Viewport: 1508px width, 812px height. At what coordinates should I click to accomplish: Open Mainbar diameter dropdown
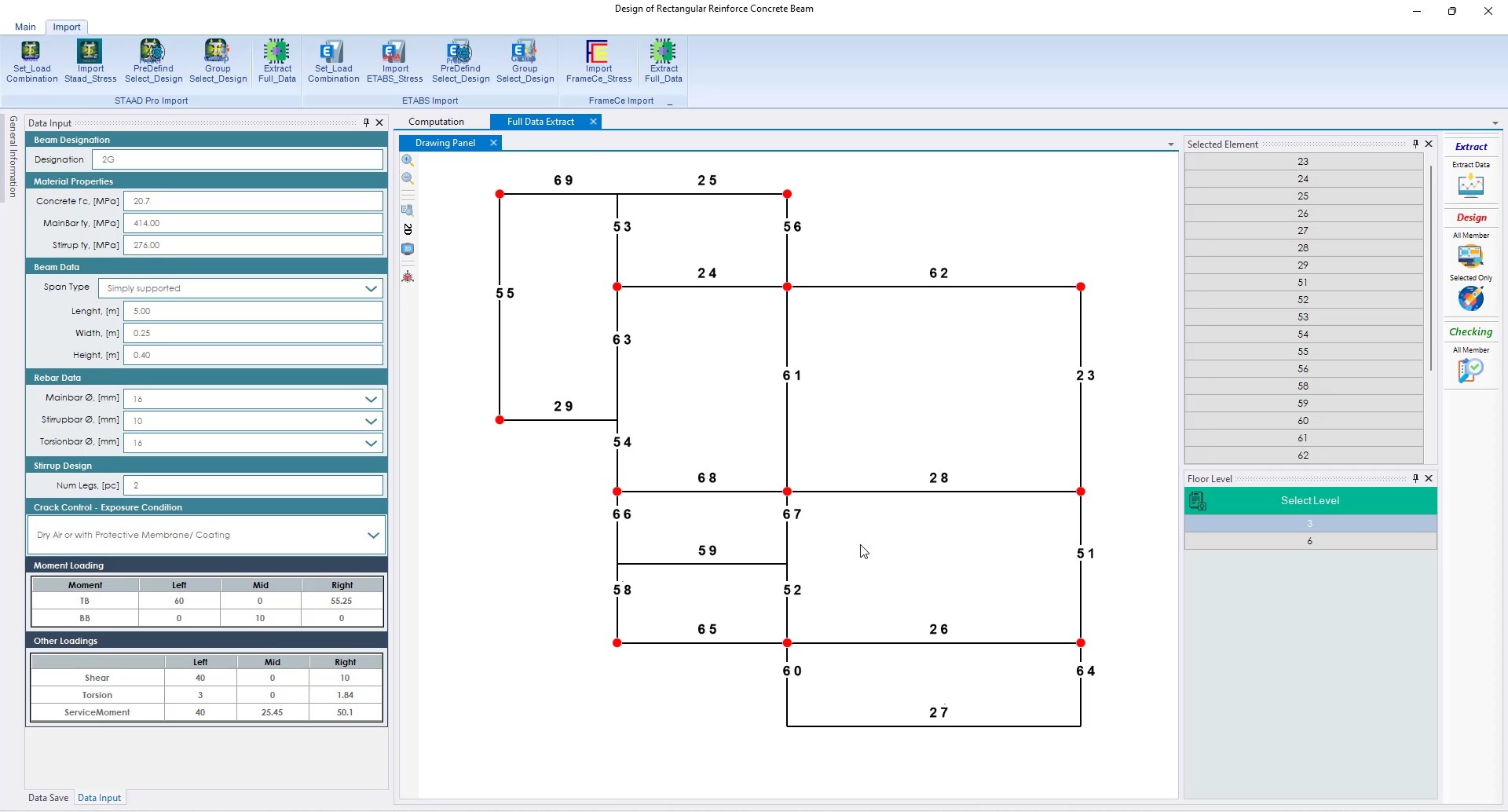371,399
